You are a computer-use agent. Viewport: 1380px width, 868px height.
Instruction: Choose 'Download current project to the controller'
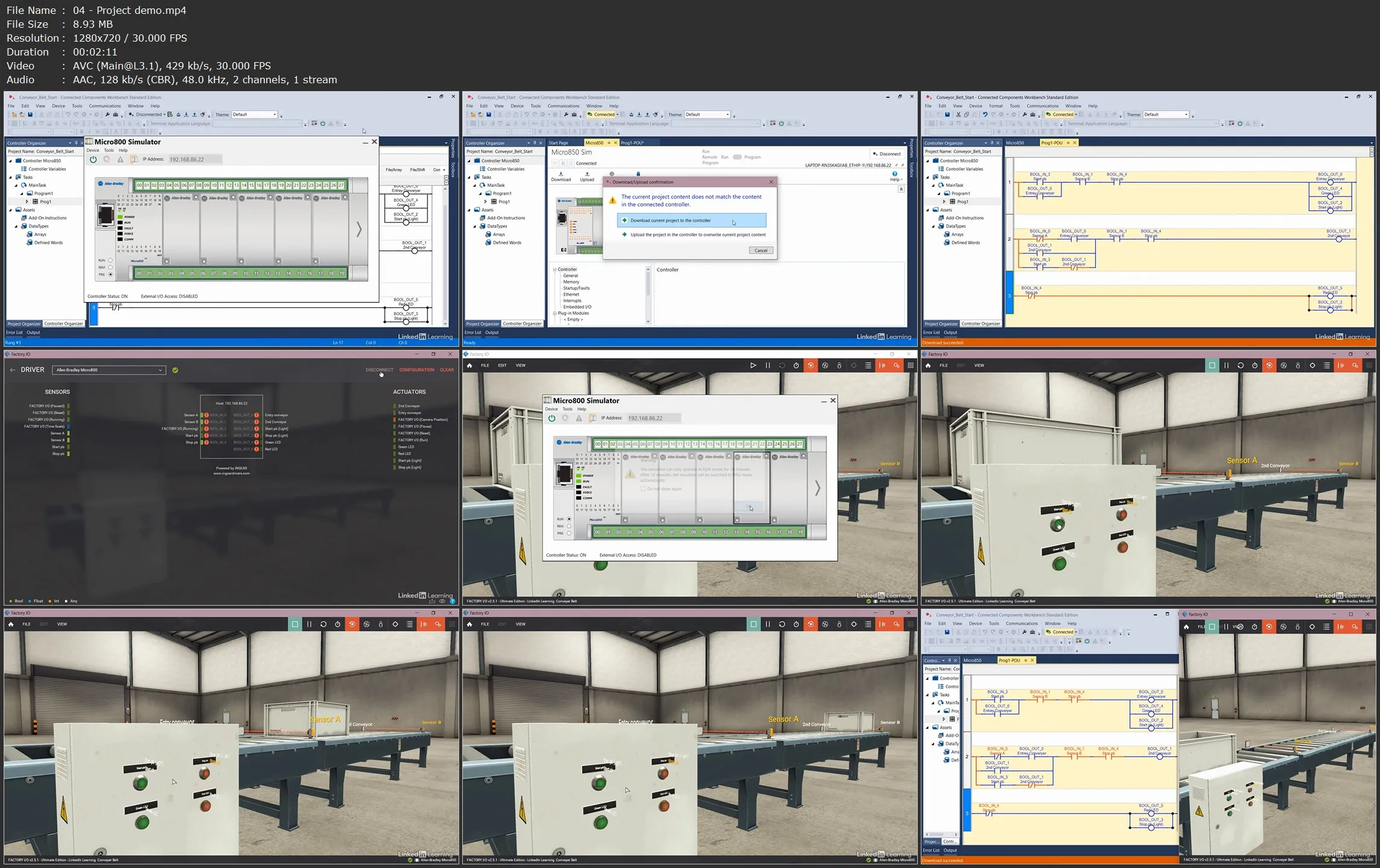[x=692, y=220]
